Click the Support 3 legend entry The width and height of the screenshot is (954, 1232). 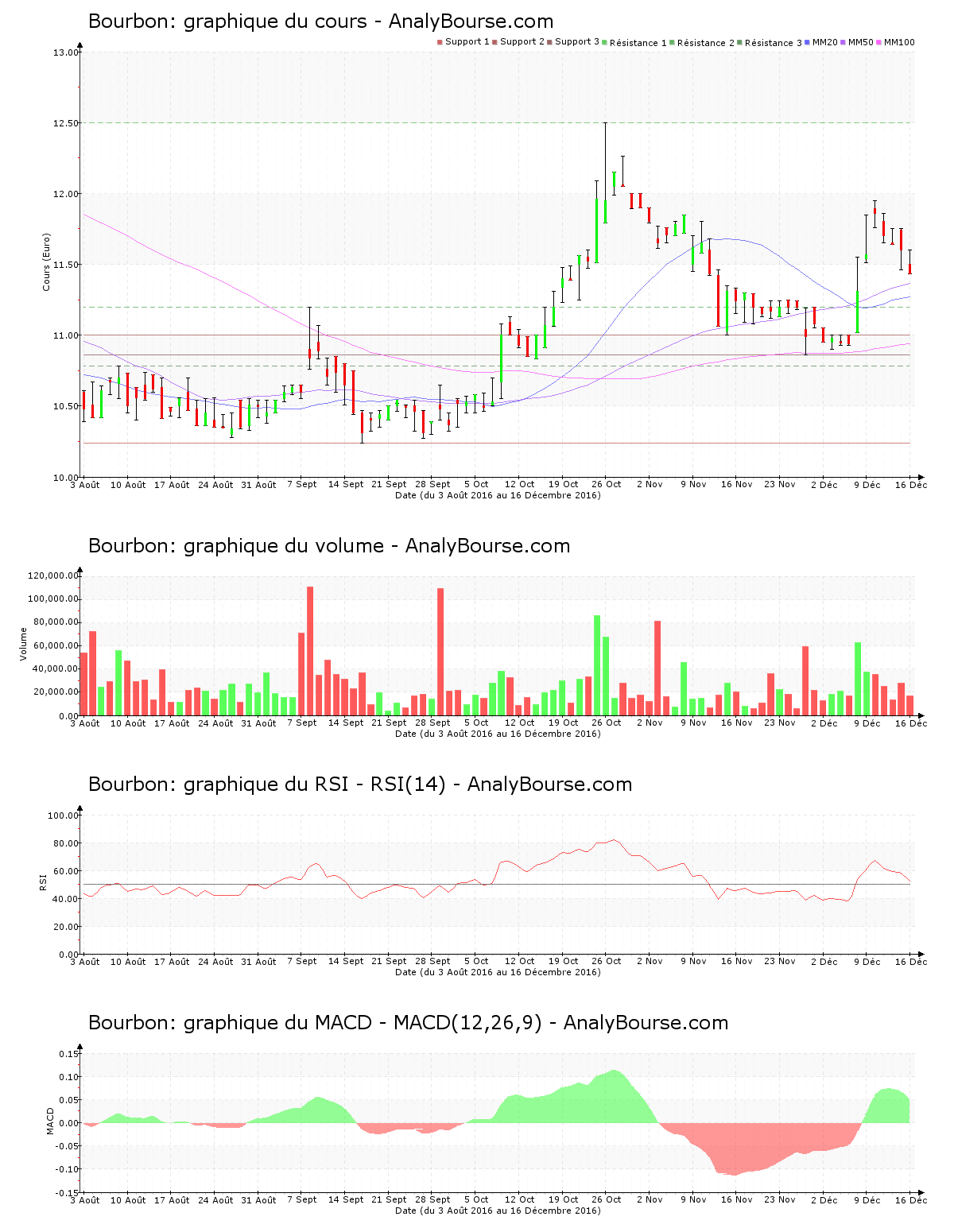[x=573, y=42]
